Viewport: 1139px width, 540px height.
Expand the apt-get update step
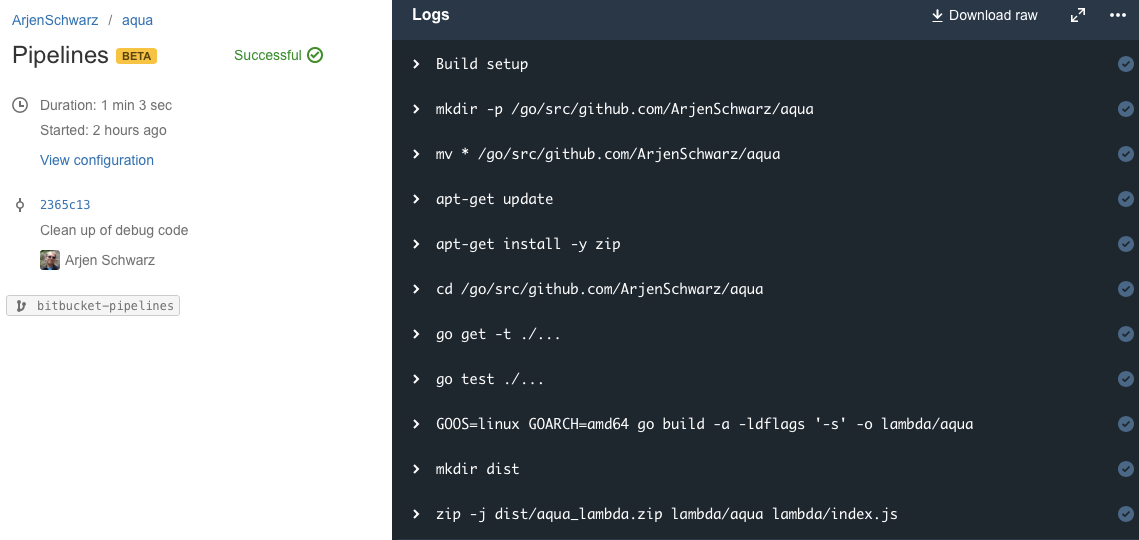tap(416, 199)
